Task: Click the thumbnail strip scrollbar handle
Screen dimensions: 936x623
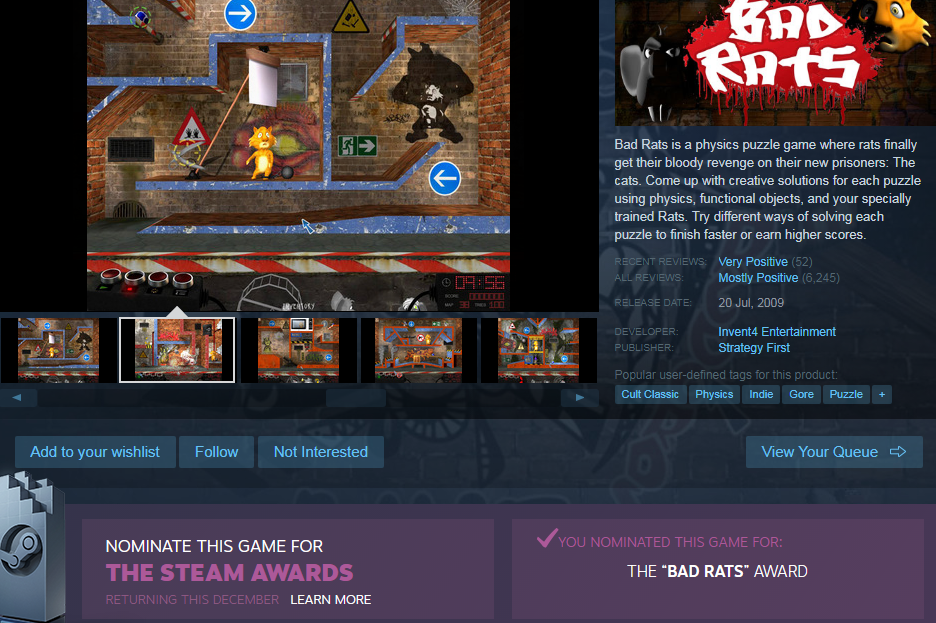Action: click(356, 397)
